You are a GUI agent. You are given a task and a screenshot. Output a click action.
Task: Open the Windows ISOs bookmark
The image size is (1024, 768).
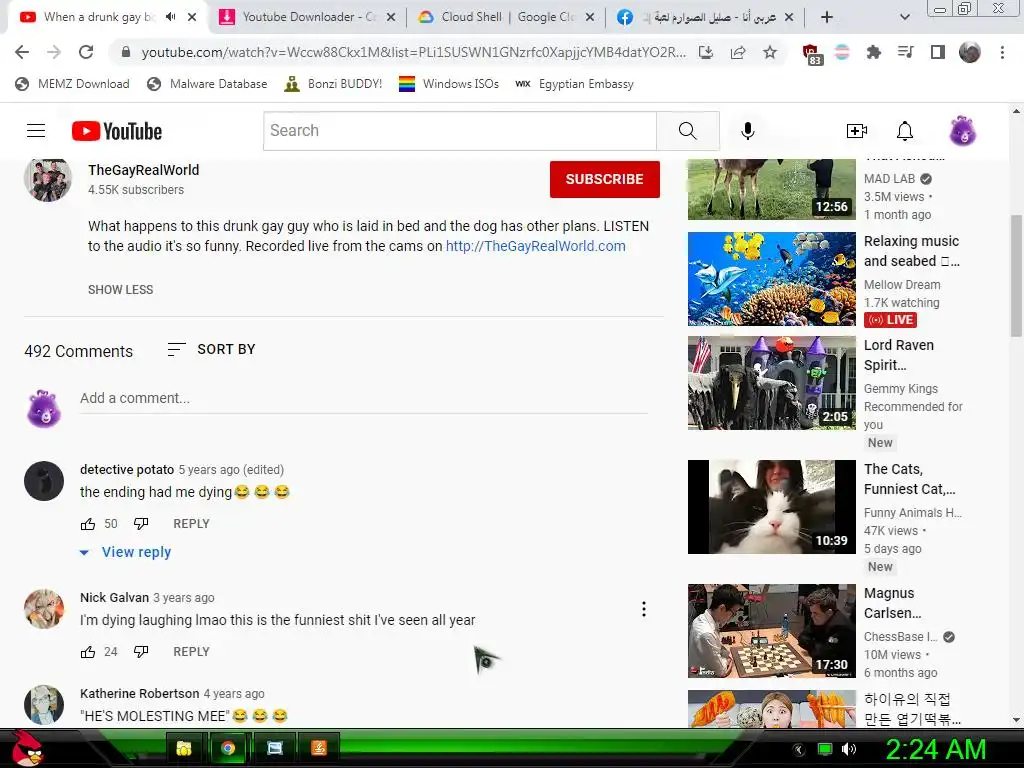pyautogui.click(x=449, y=84)
